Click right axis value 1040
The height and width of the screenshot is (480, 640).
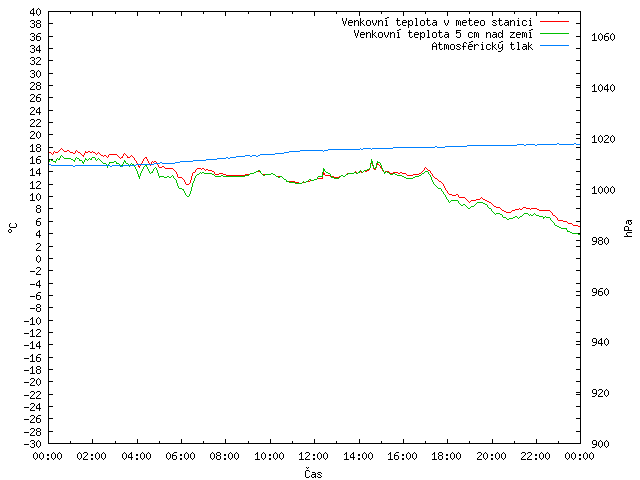pyautogui.click(x=603, y=88)
